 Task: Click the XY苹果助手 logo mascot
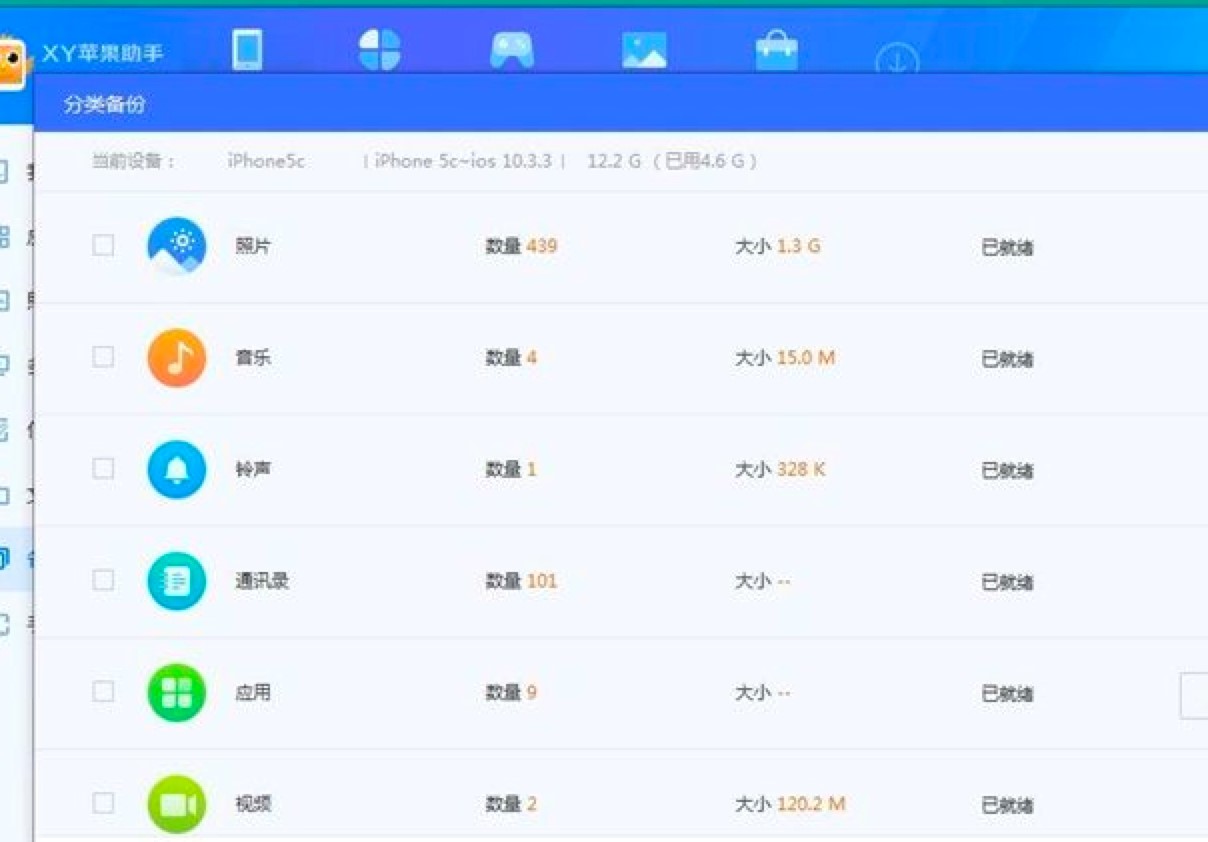tap(12, 63)
